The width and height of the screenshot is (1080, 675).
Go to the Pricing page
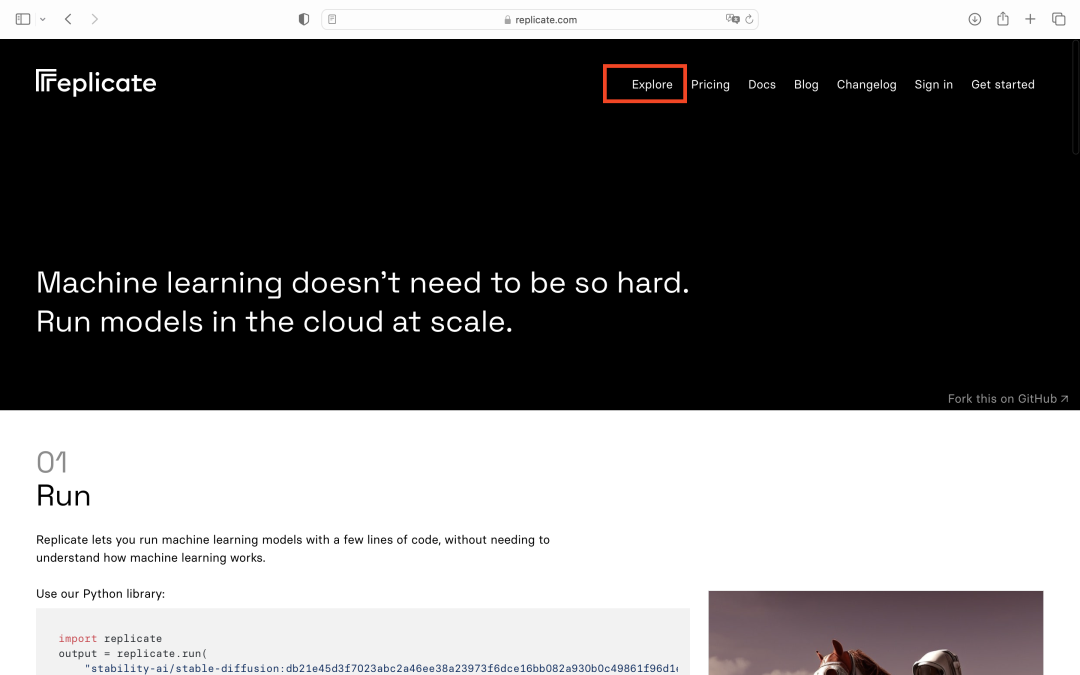click(710, 85)
